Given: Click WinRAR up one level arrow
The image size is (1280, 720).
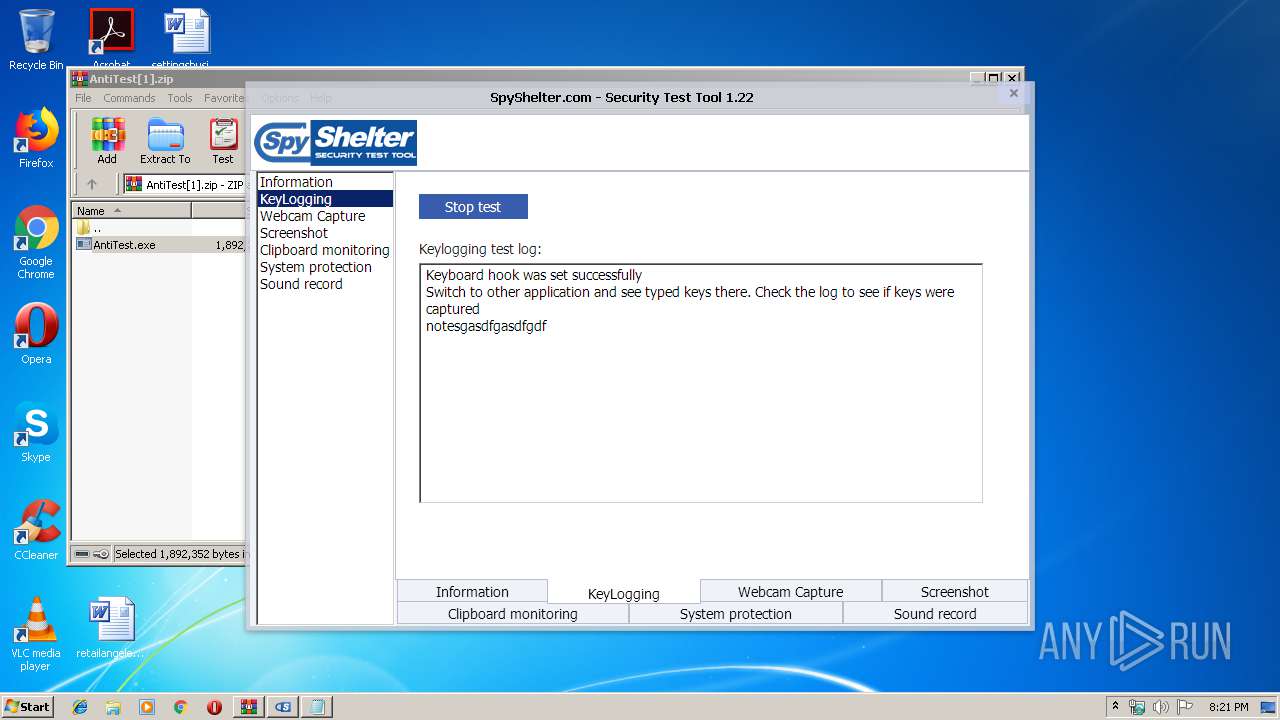Looking at the screenshot, I should pos(92,184).
